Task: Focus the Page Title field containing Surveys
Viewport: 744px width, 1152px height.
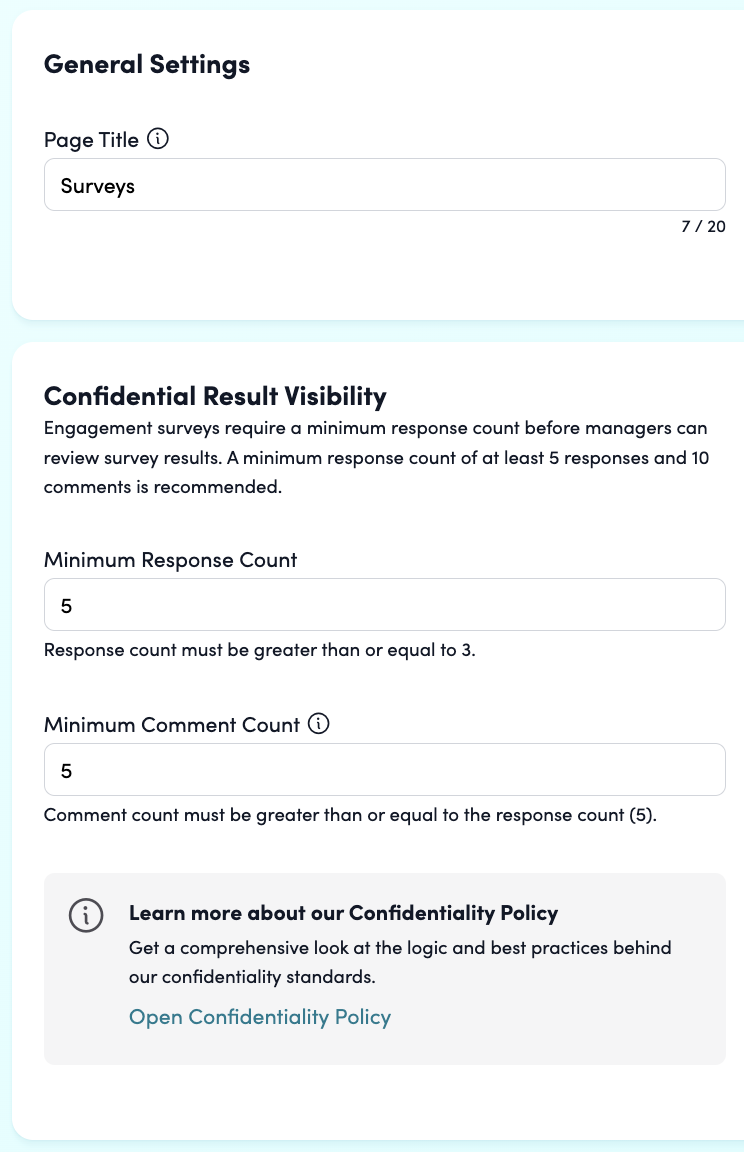Action: pyautogui.click(x=385, y=185)
